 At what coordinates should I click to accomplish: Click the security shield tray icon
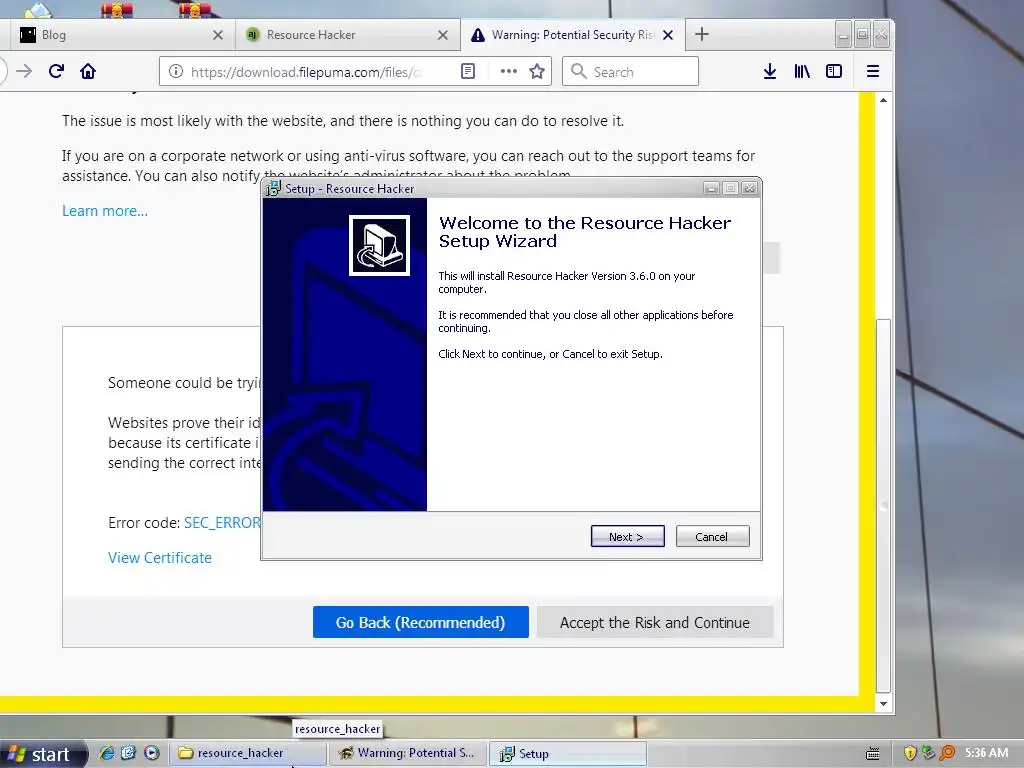910,753
